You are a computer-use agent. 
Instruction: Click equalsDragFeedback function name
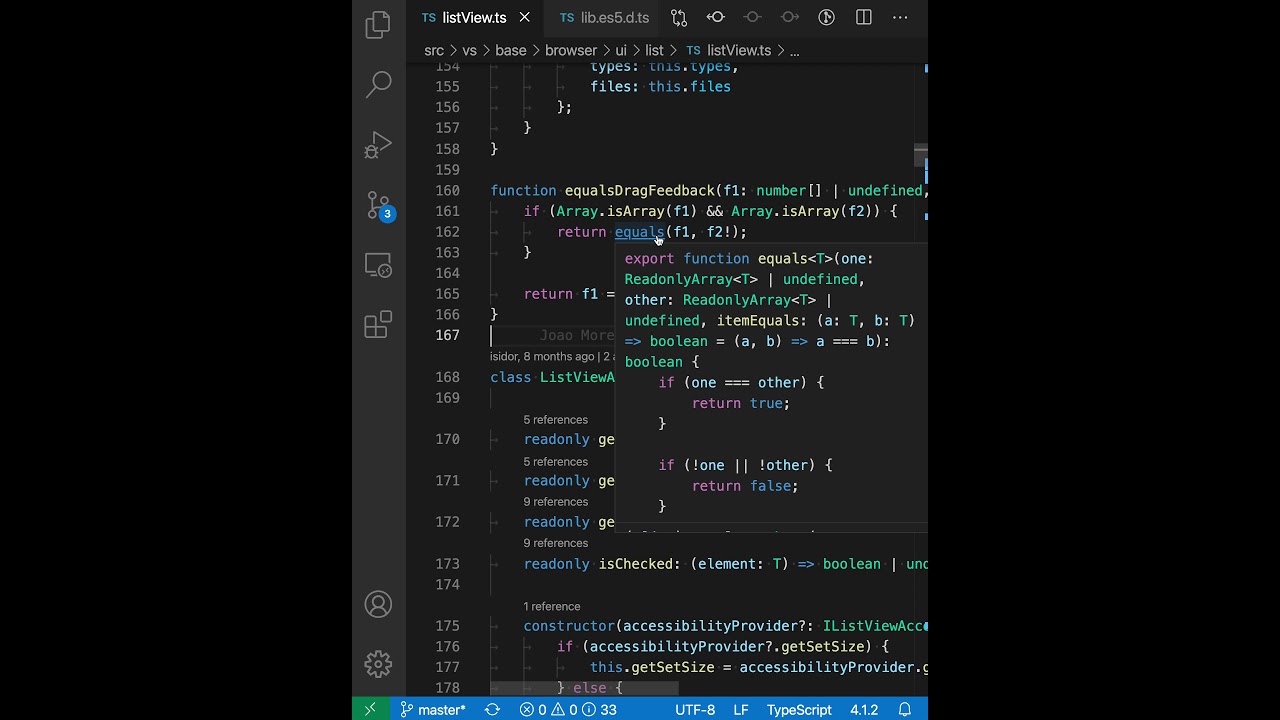639,190
